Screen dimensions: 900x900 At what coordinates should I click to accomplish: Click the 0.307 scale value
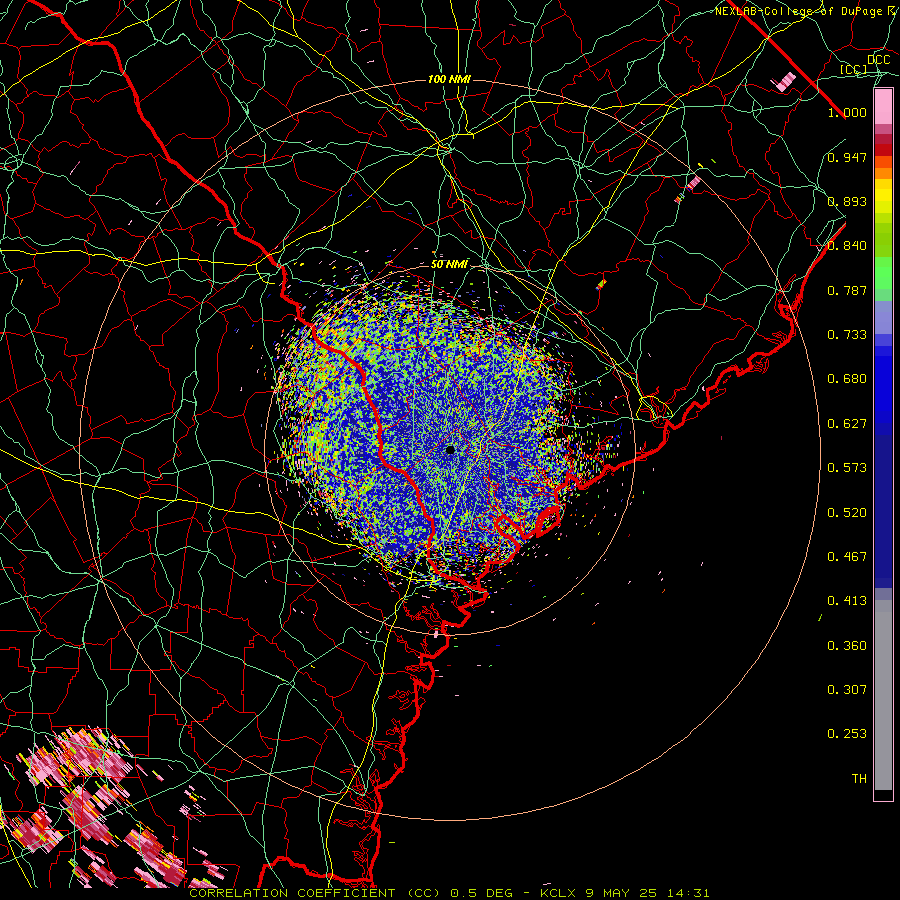click(847, 690)
